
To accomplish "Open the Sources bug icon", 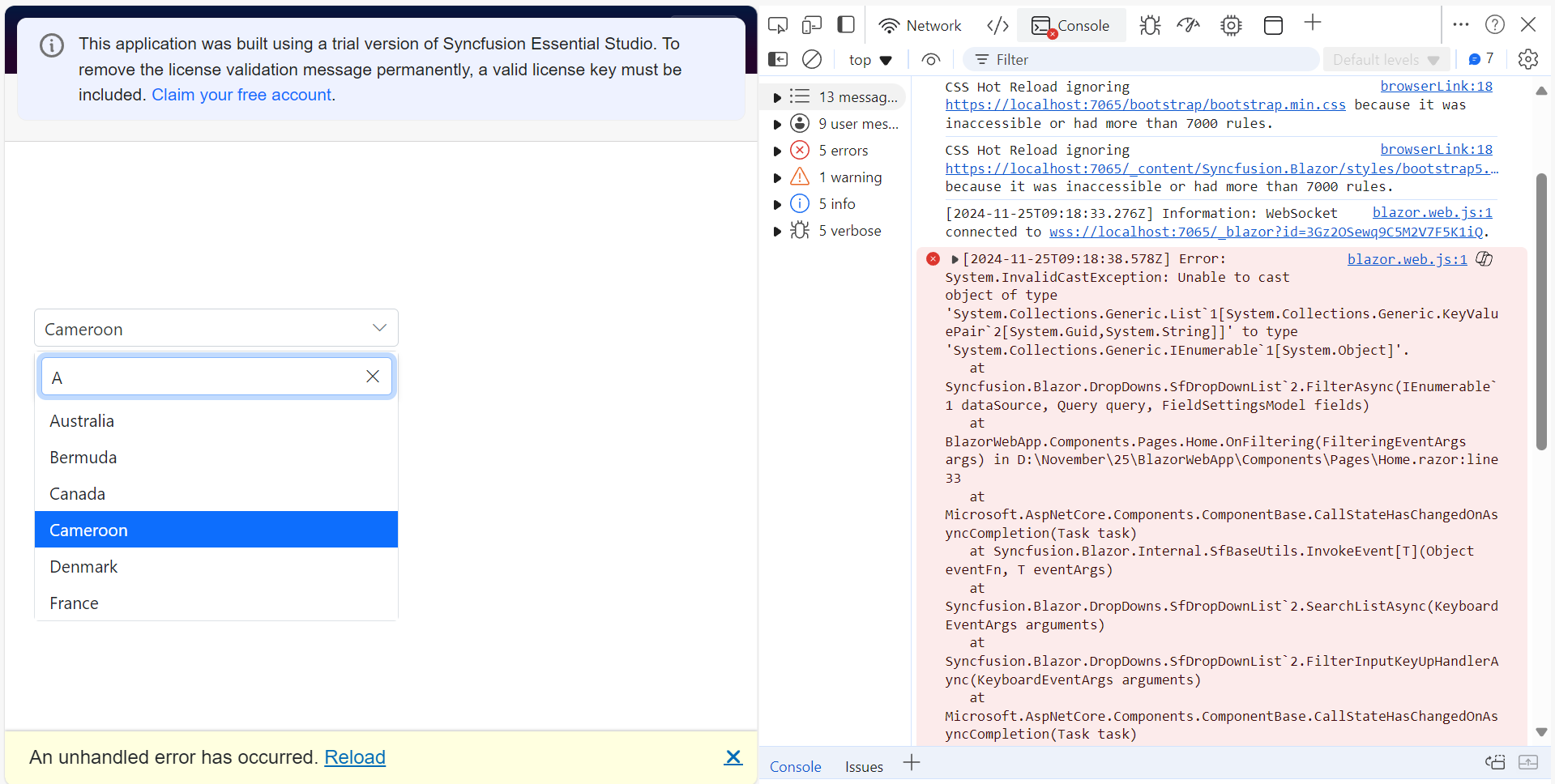I will point(1149,25).
